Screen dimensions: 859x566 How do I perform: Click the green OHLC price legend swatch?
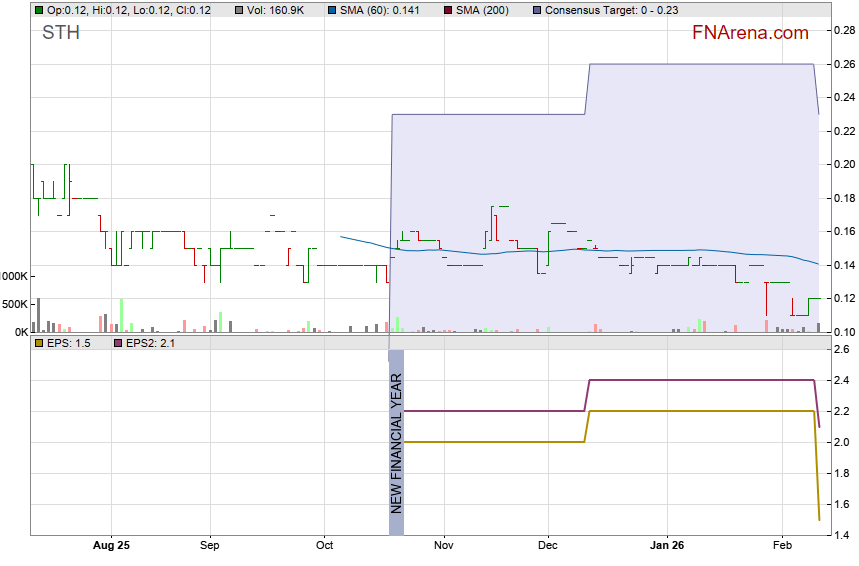pyautogui.click(x=39, y=10)
